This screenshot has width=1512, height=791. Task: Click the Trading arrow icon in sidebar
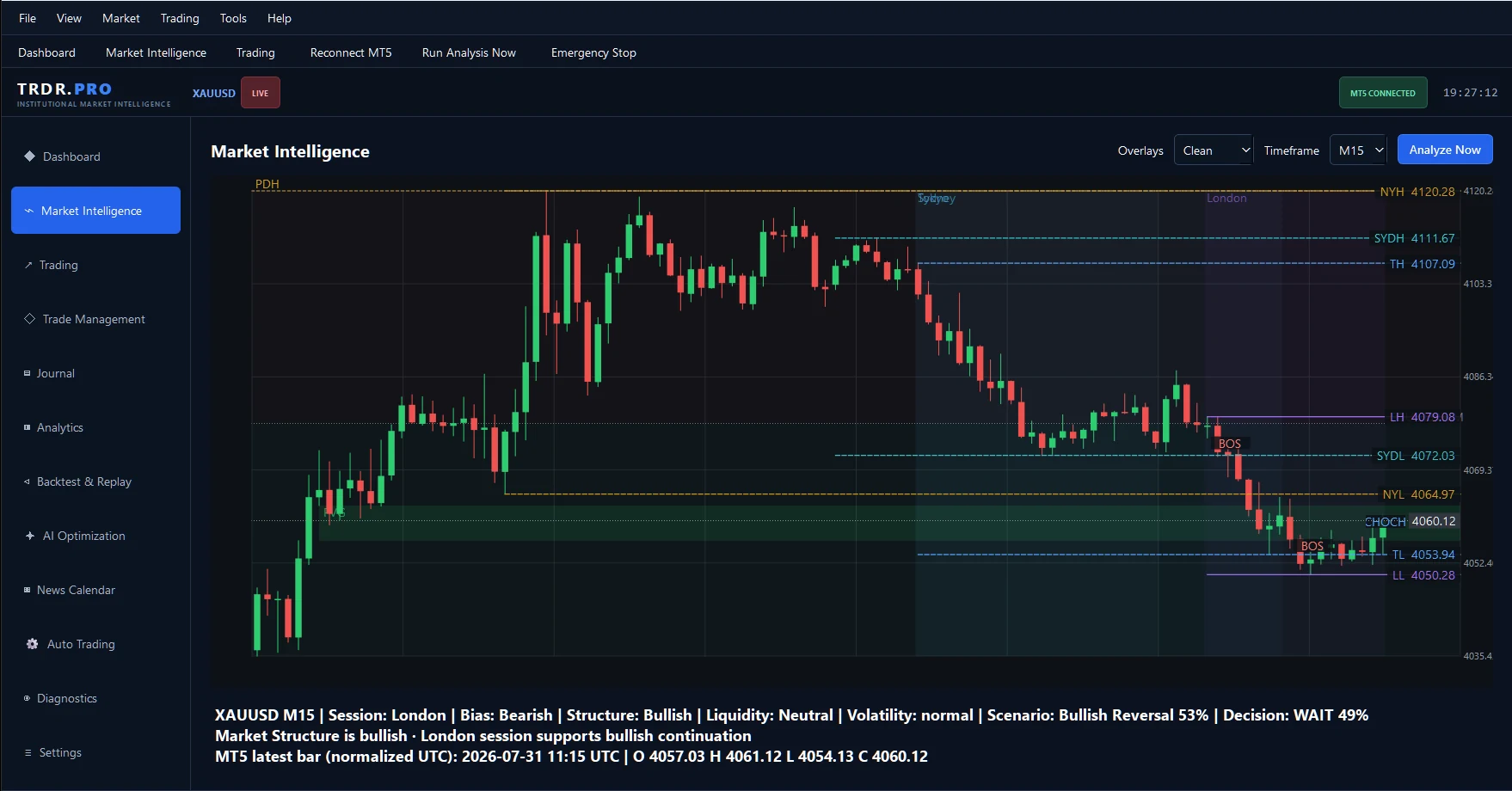28,265
